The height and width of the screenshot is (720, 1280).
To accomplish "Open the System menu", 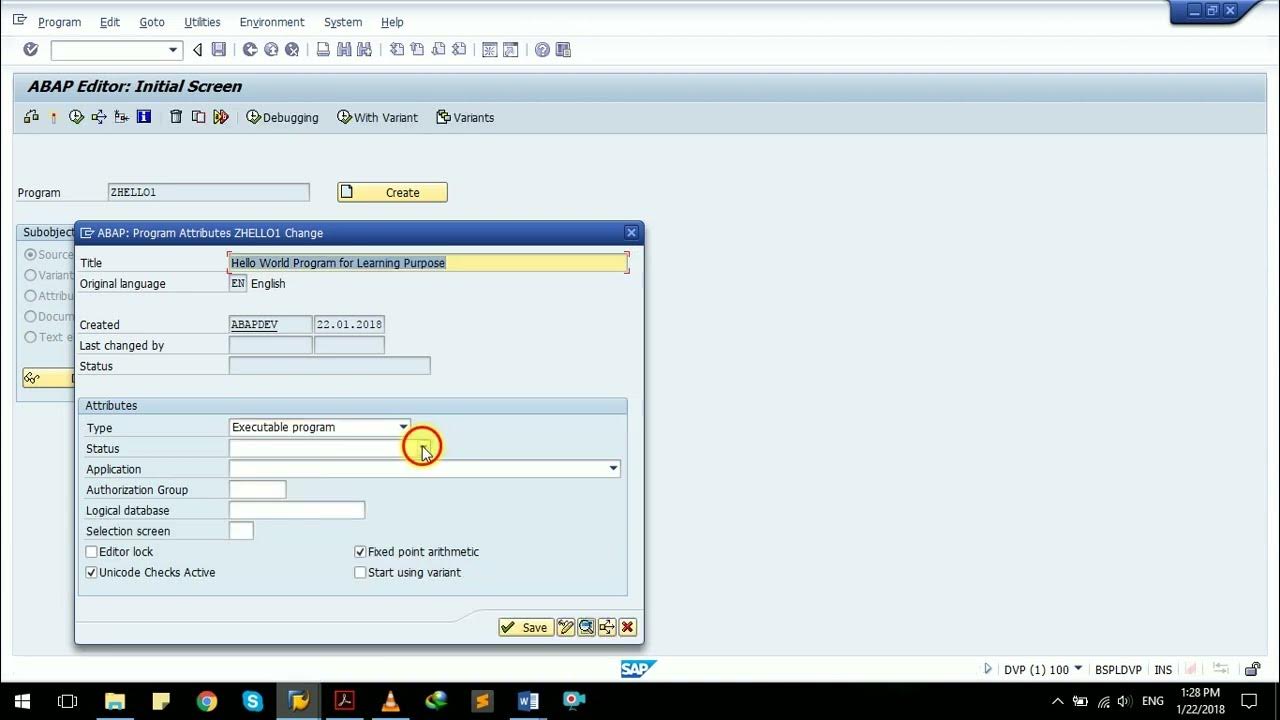I will click(343, 22).
